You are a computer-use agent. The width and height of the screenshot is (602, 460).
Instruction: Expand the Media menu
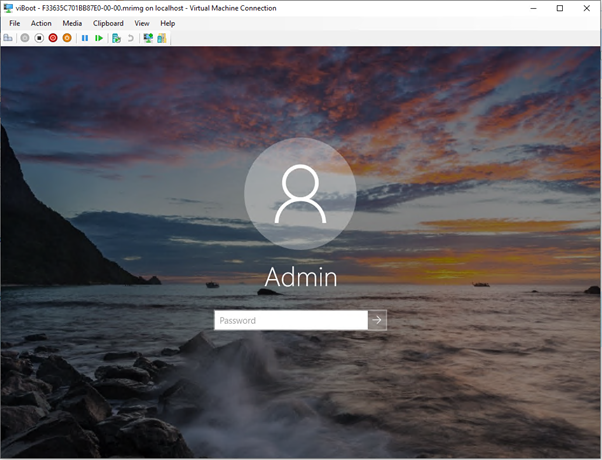72,23
